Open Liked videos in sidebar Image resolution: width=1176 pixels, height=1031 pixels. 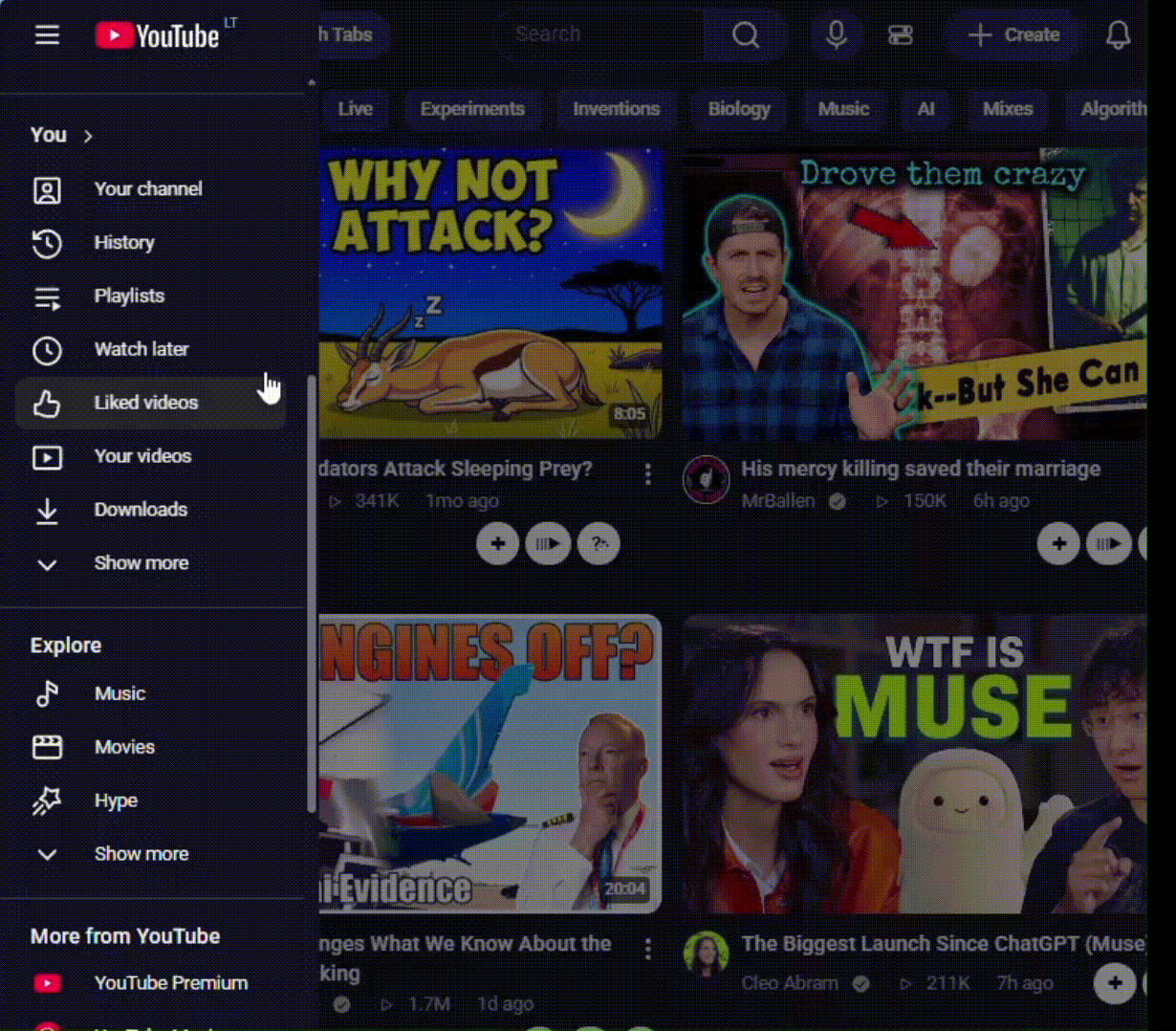click(150, 404)
